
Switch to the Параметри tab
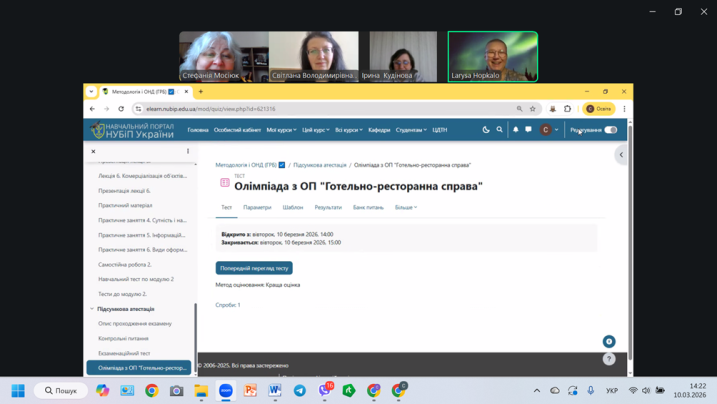coord(257,207)
